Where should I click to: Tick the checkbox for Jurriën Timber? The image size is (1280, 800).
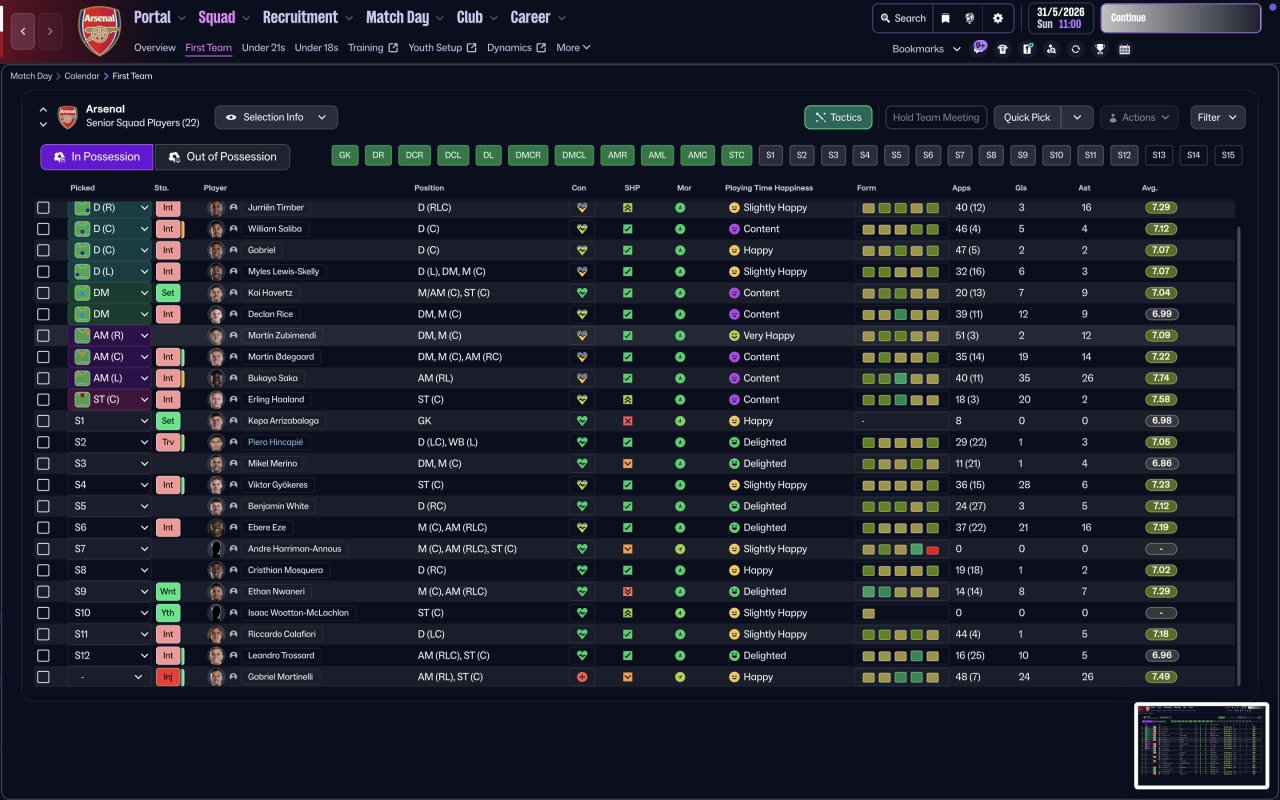pyautogui.click(x=43, y=208)
